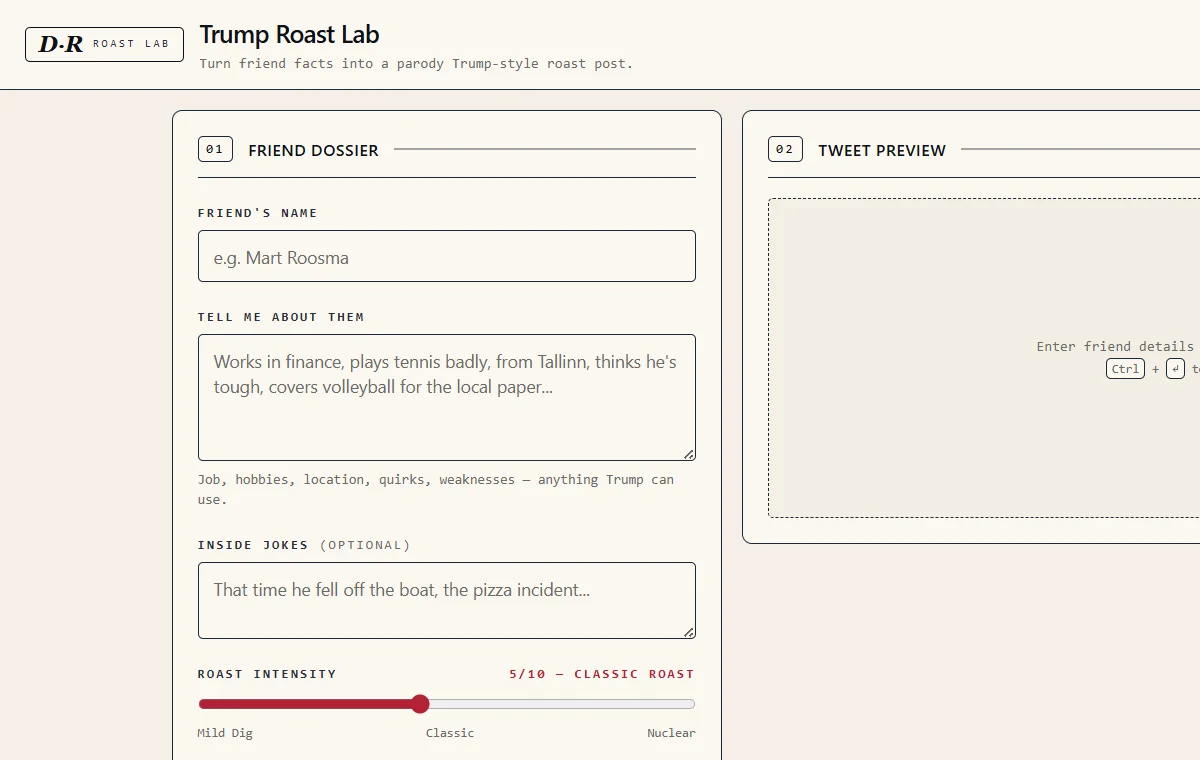Click the Tweet Preview section heading

[881, 150]
